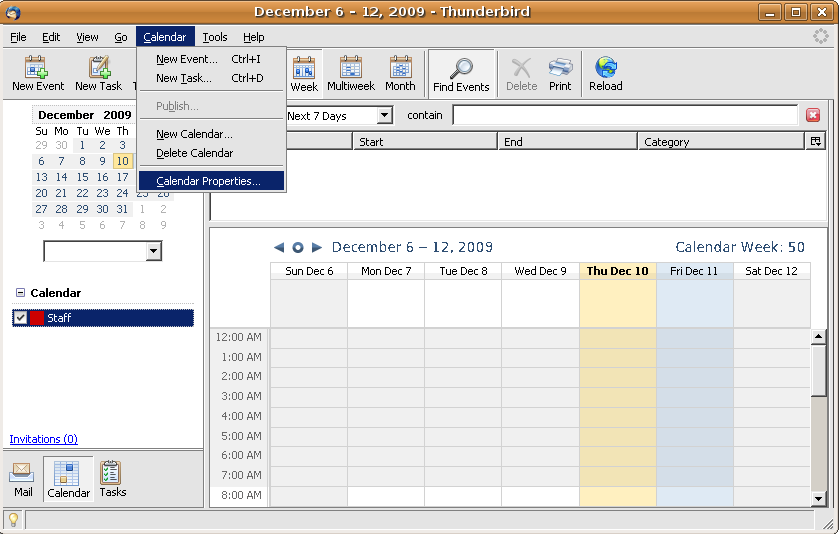Open the View menu

pos(87,37)
